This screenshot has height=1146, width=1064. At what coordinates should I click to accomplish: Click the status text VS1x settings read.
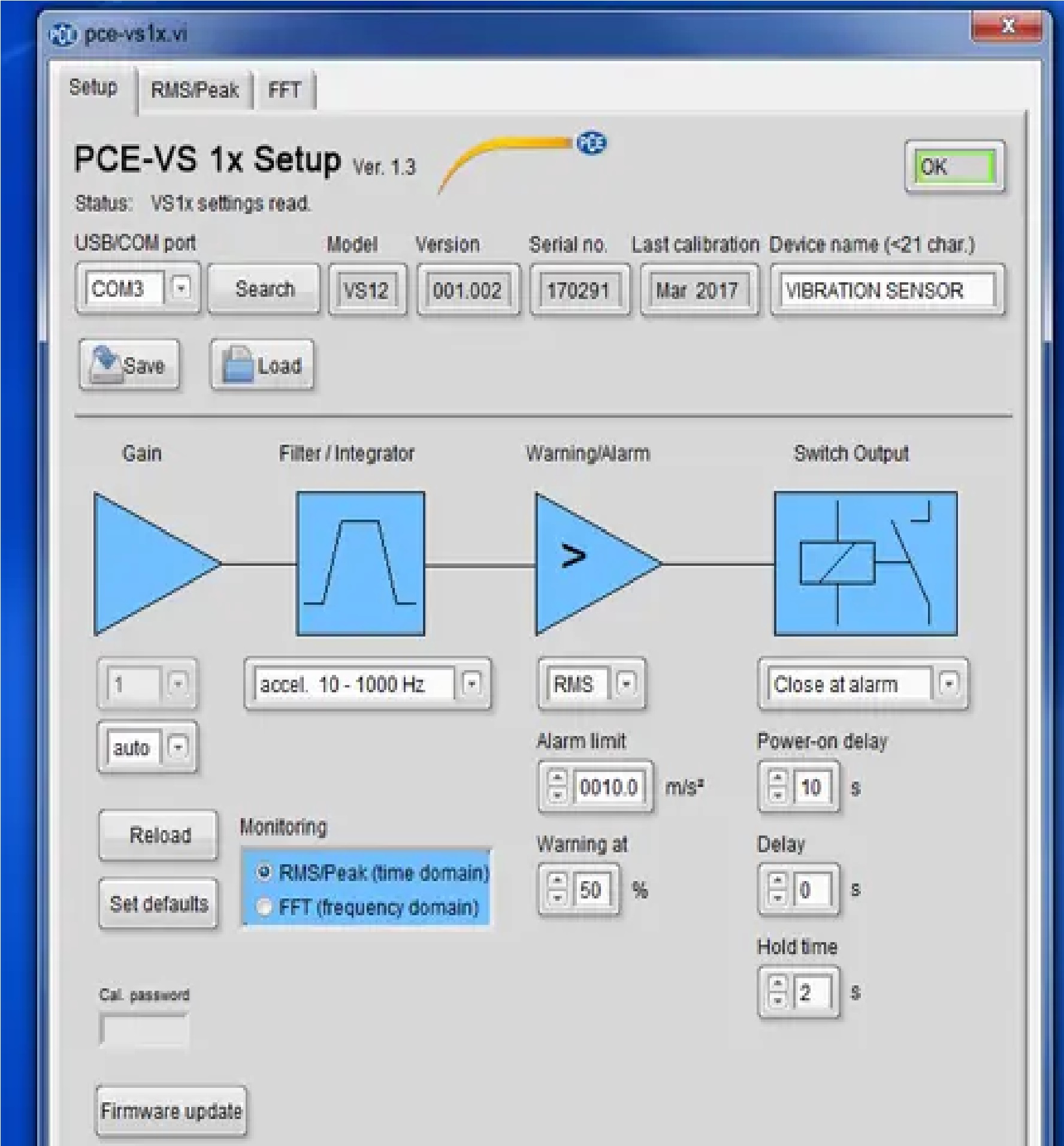point(231,204)
